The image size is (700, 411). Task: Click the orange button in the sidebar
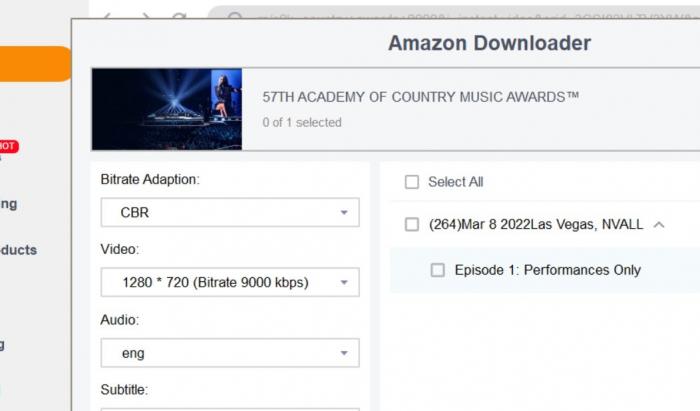click(x=35, y=63)
